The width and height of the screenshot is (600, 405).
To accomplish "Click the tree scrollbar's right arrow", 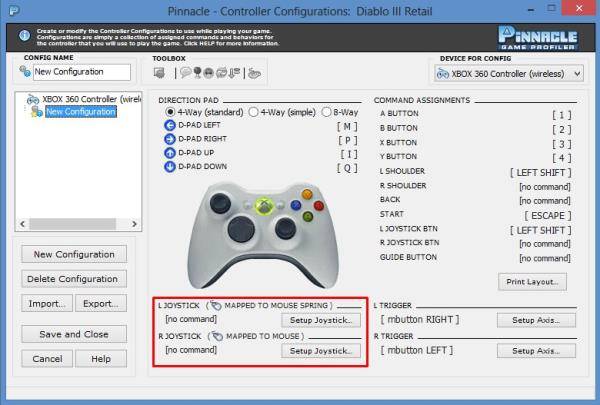I will click(134, 224).
